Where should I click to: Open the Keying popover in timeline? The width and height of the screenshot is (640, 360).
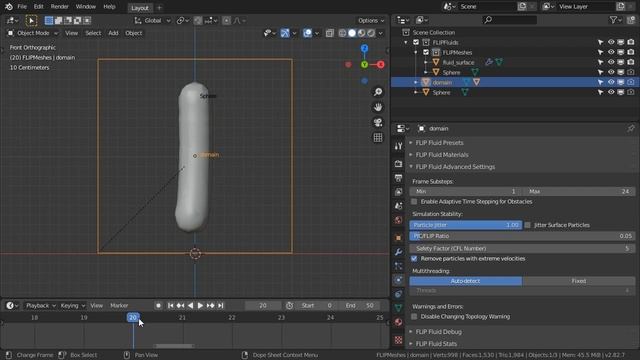coord(72,305)
